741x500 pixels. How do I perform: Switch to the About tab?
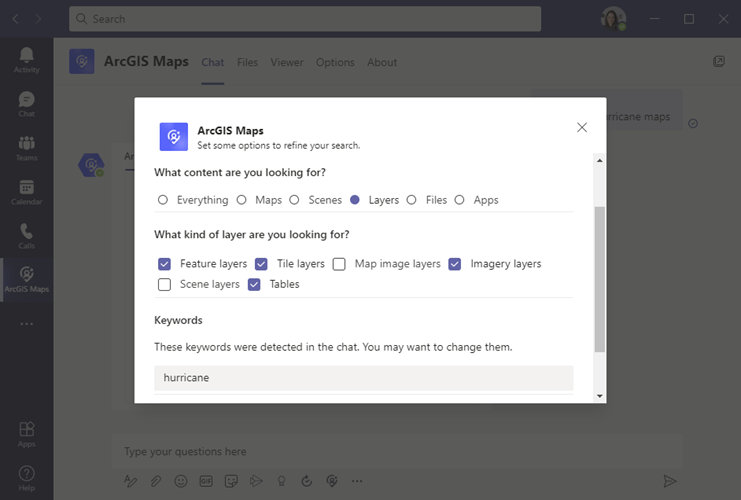point(382,62)
